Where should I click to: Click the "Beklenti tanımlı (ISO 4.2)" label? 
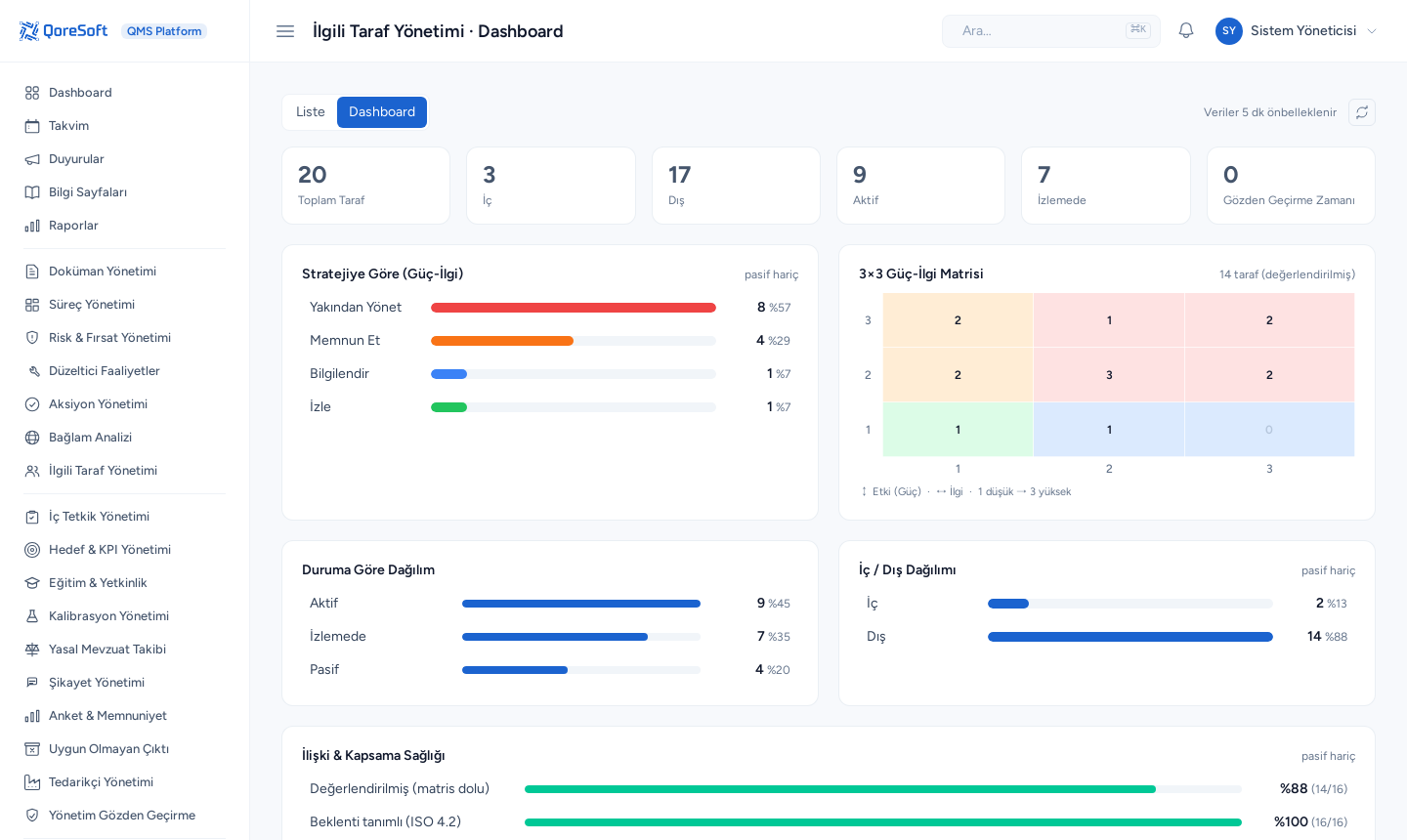click(x=385, y=822)
